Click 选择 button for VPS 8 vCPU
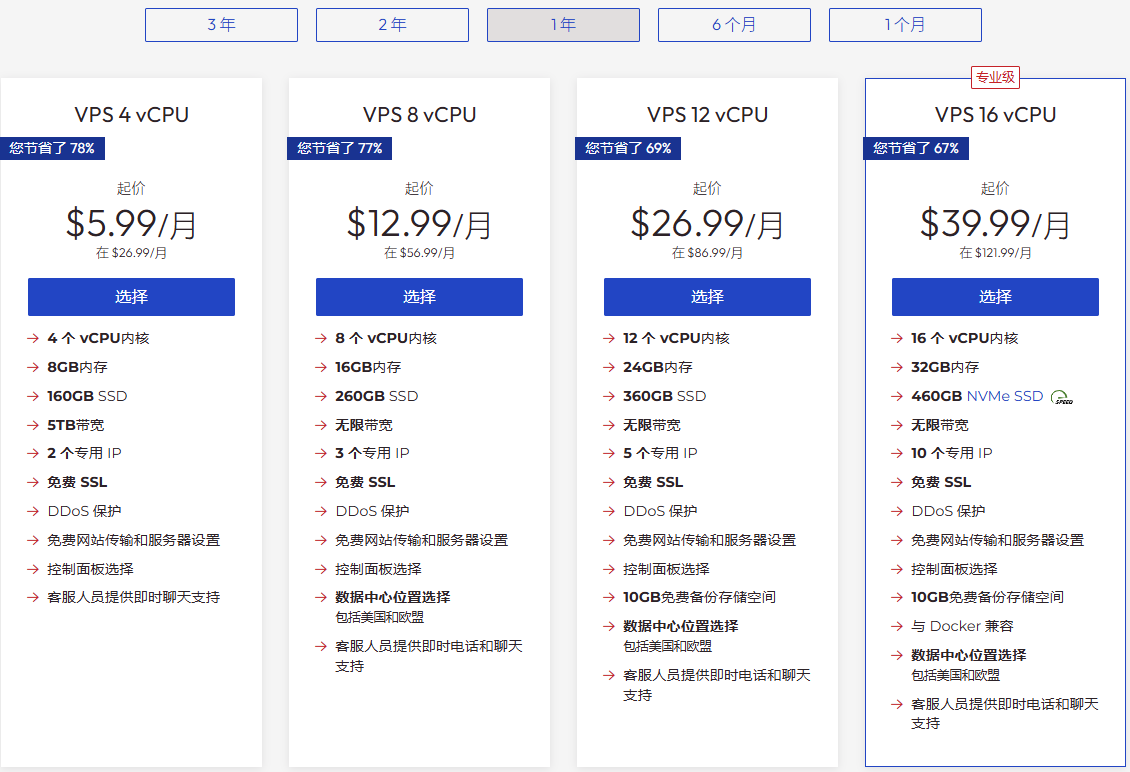The image size is (1130, 772). point(419,297)
